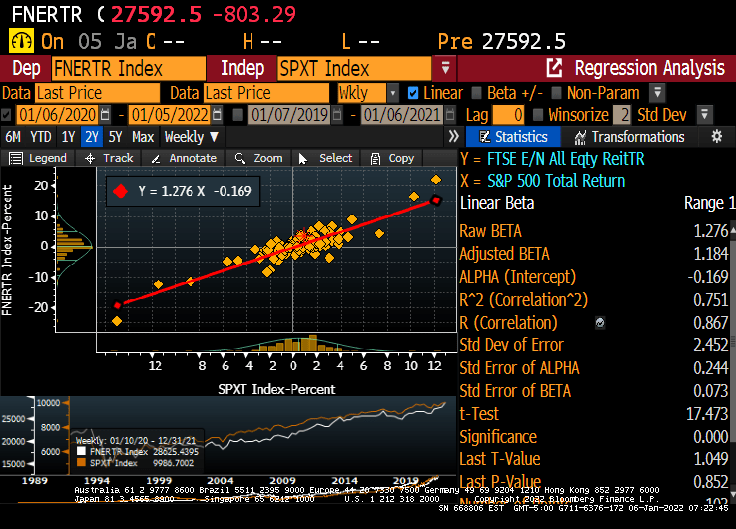Uncheck the Linear checkbox
This screenshot has height=529, width=736.
tap(413, 93)
